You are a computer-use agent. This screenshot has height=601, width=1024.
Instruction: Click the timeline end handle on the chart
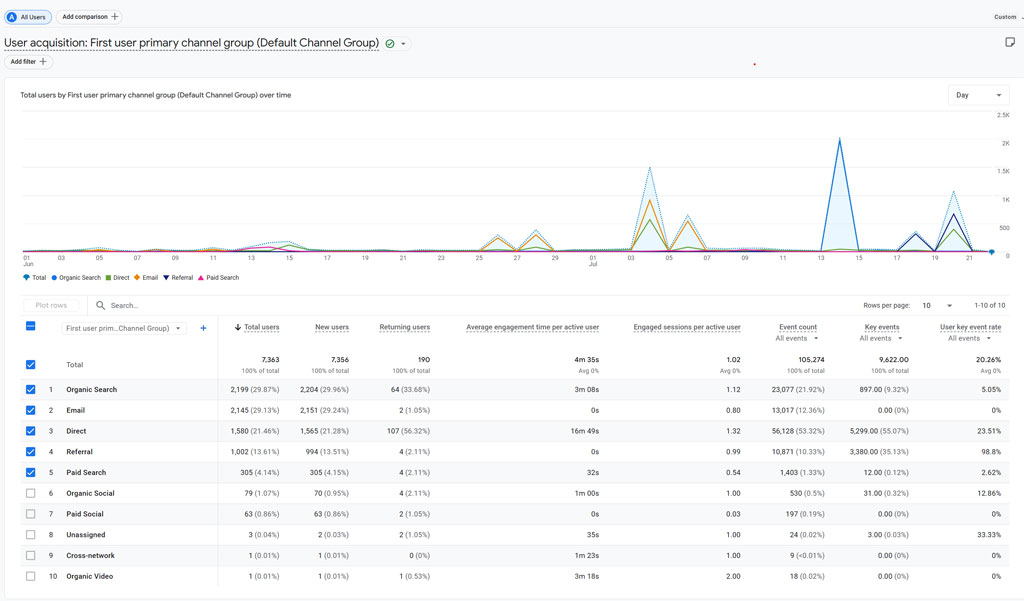(992, 253)
